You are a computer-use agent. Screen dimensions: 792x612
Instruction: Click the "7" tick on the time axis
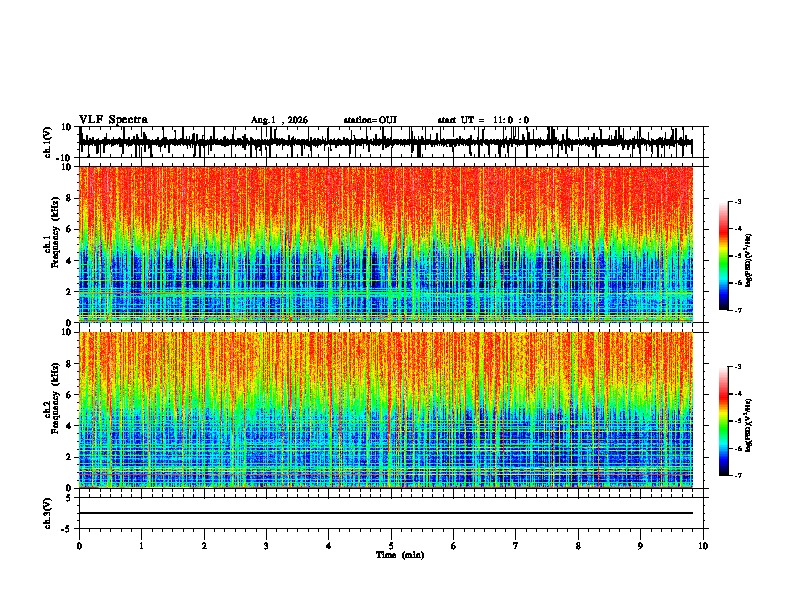[516, 546]
